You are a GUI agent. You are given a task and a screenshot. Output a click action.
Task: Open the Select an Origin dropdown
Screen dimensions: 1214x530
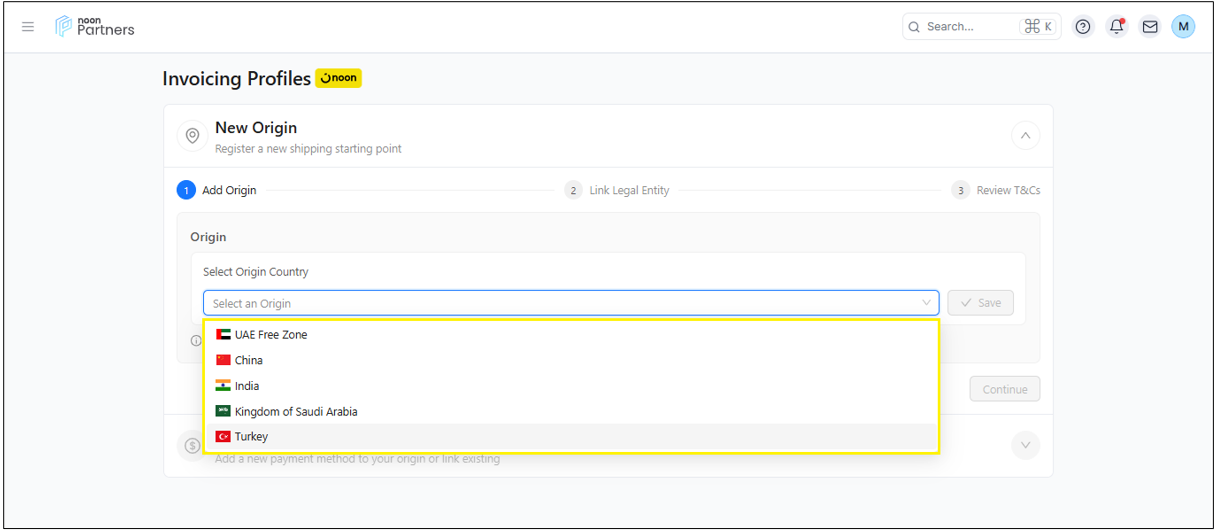pos(570,303)
